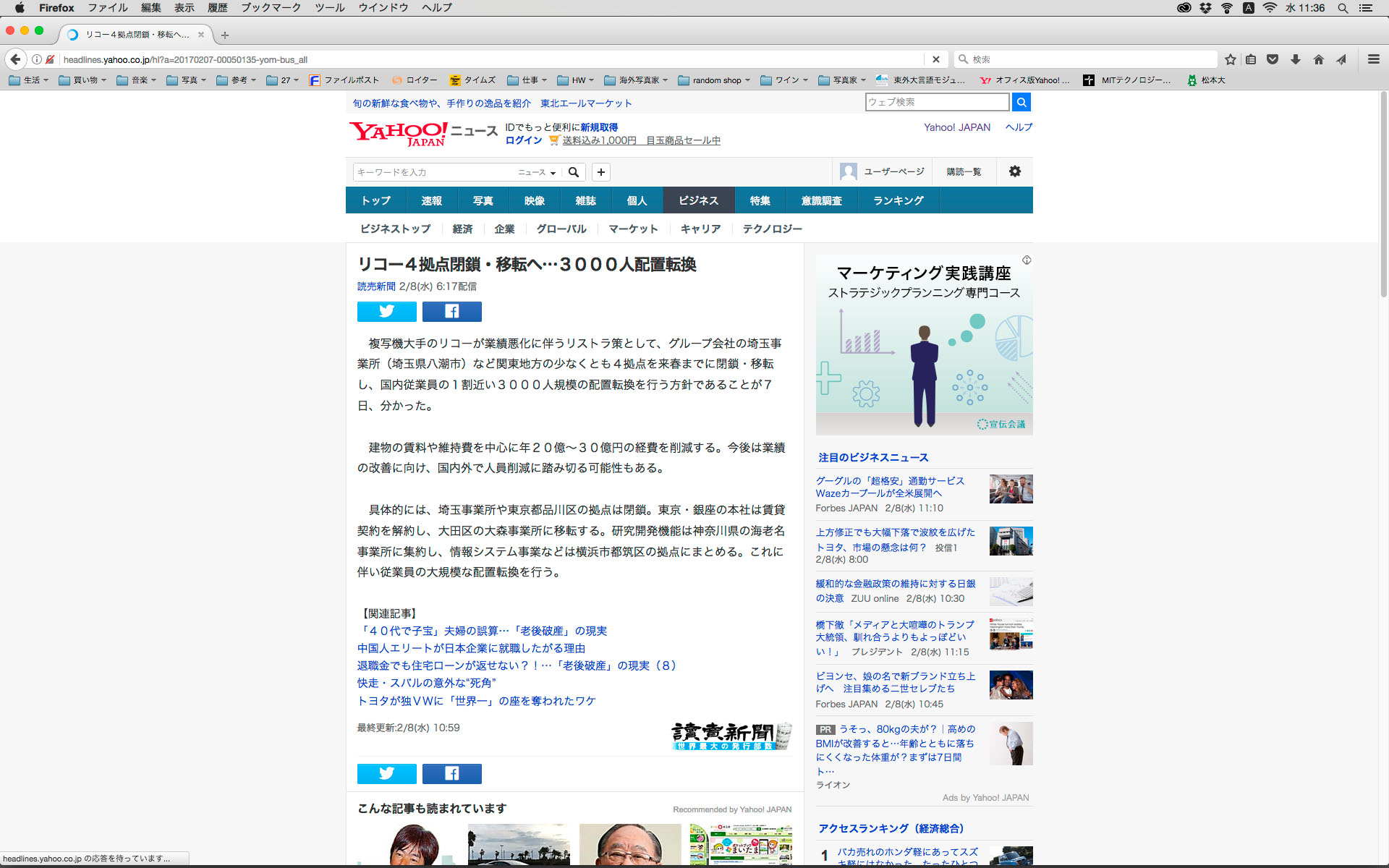1389x868 pixels.
Task: Click the blue web search magnifier button
Action: pos(1021,102)
